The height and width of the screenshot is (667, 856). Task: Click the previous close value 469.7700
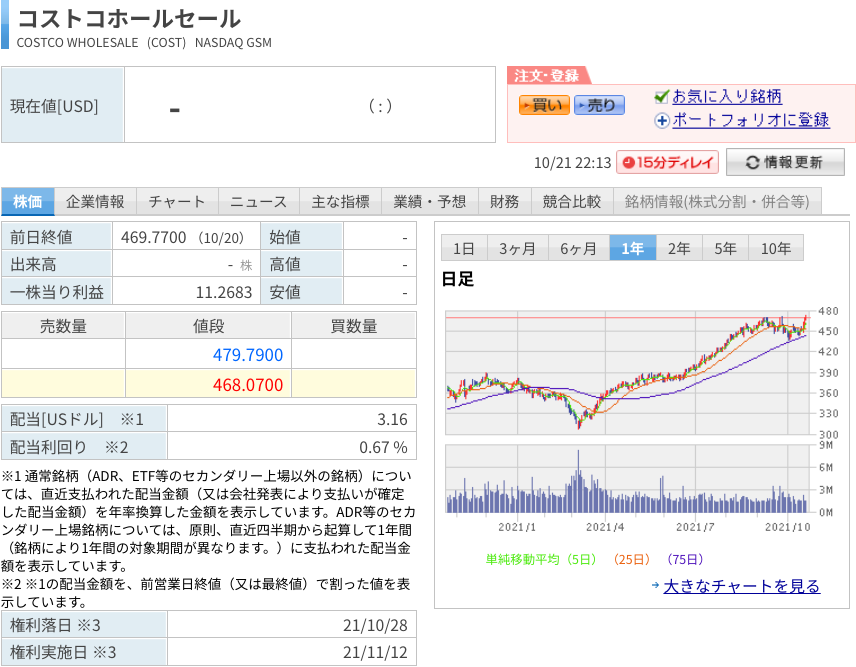pos(153,237)
